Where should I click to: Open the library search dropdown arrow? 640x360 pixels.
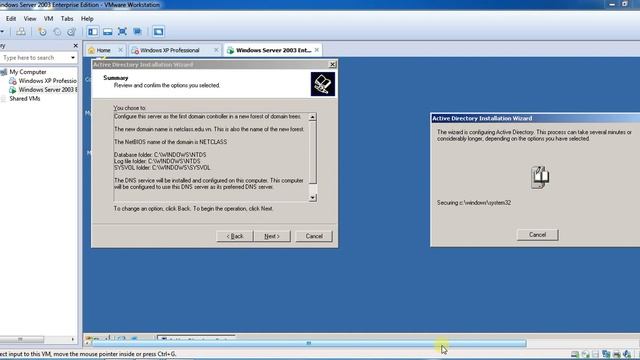[73, 58]
